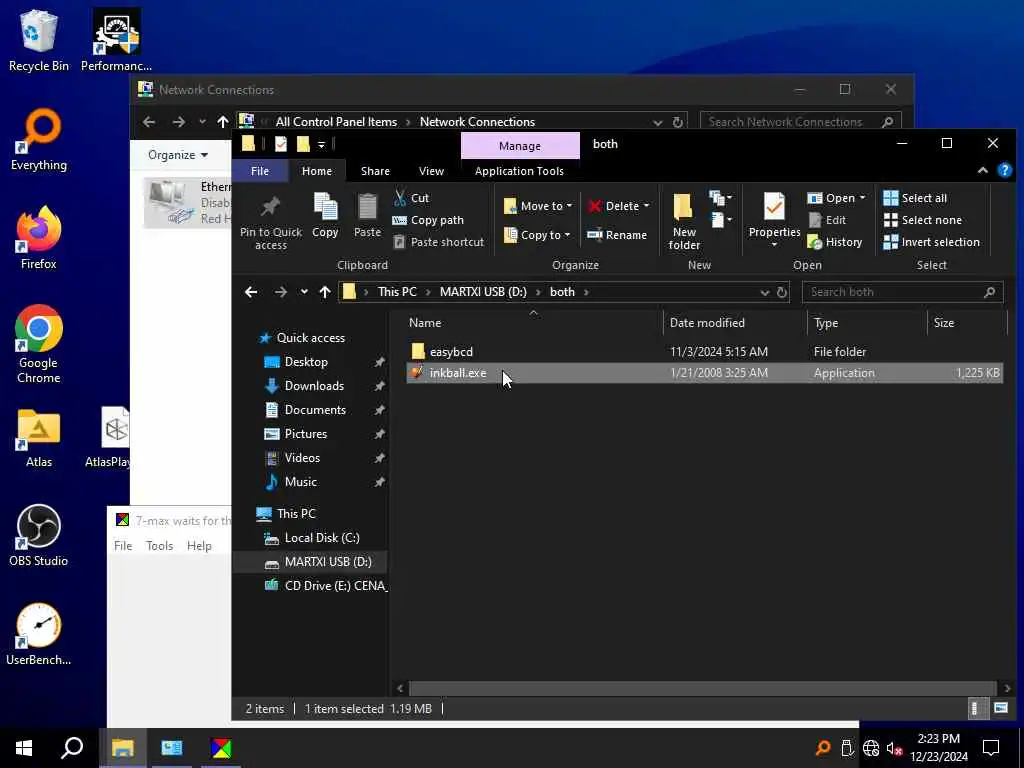Image resolution: width=1024 pixels, height=768 pixels.
Task: Open Organize menu in Network Connections window
Action: pyautogui.click(x=178, y=155)
